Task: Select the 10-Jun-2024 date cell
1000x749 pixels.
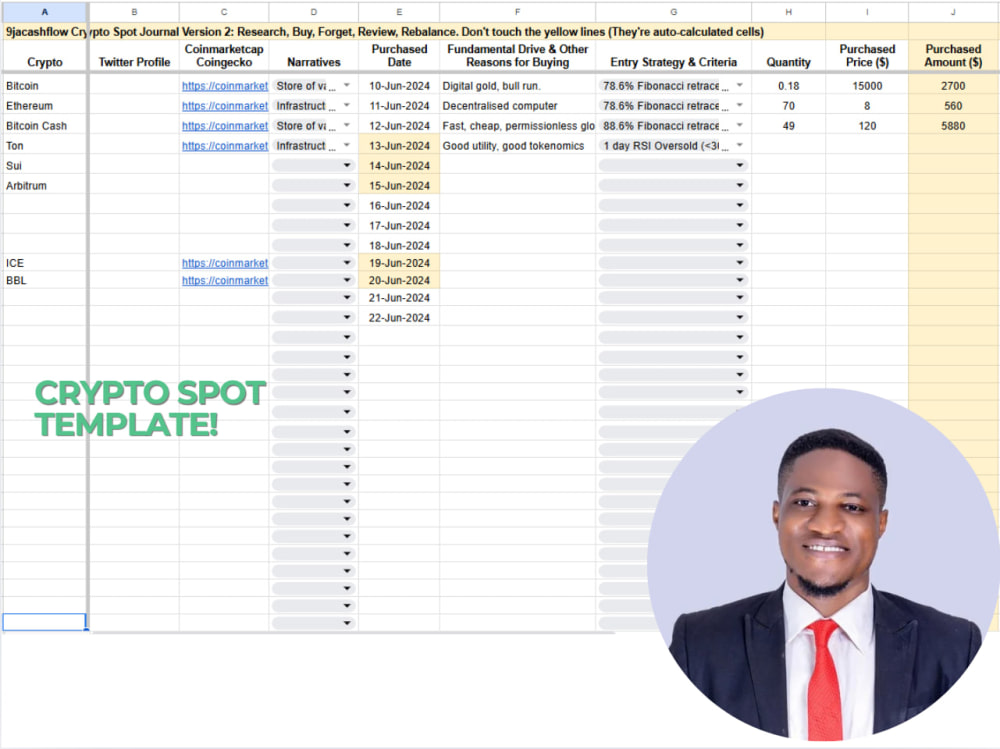Action: [399, 85]
